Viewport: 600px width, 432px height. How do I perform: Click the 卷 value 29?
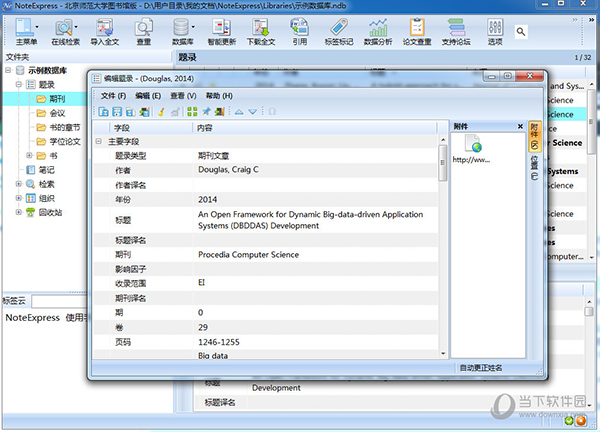tap(203, 328)
